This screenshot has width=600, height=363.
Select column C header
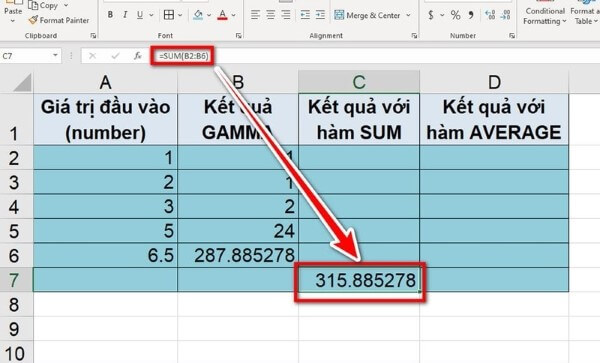(x=359, y=82)
